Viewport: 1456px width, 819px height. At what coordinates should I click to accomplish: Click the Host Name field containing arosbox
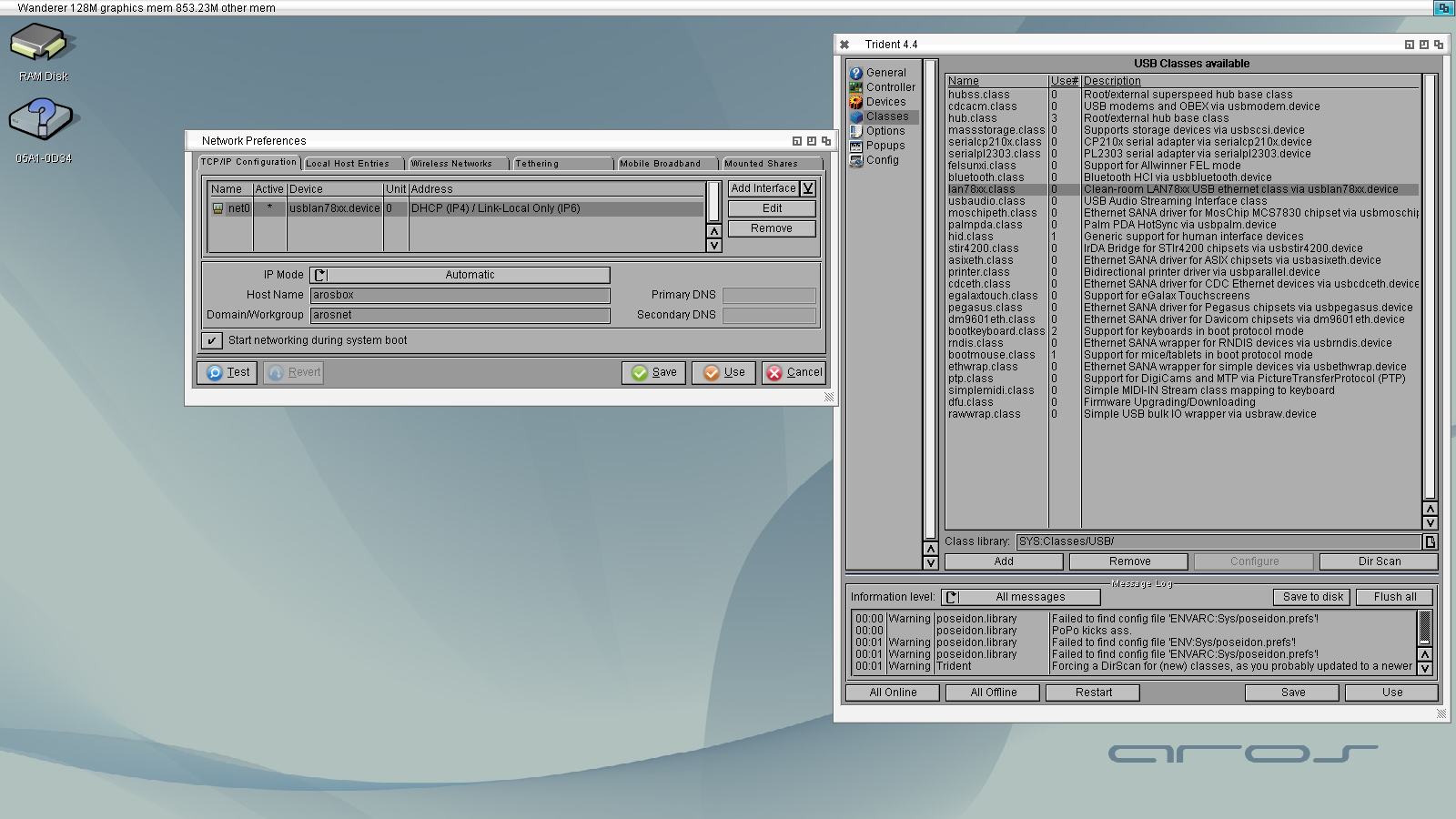click(x=460, y=295)
